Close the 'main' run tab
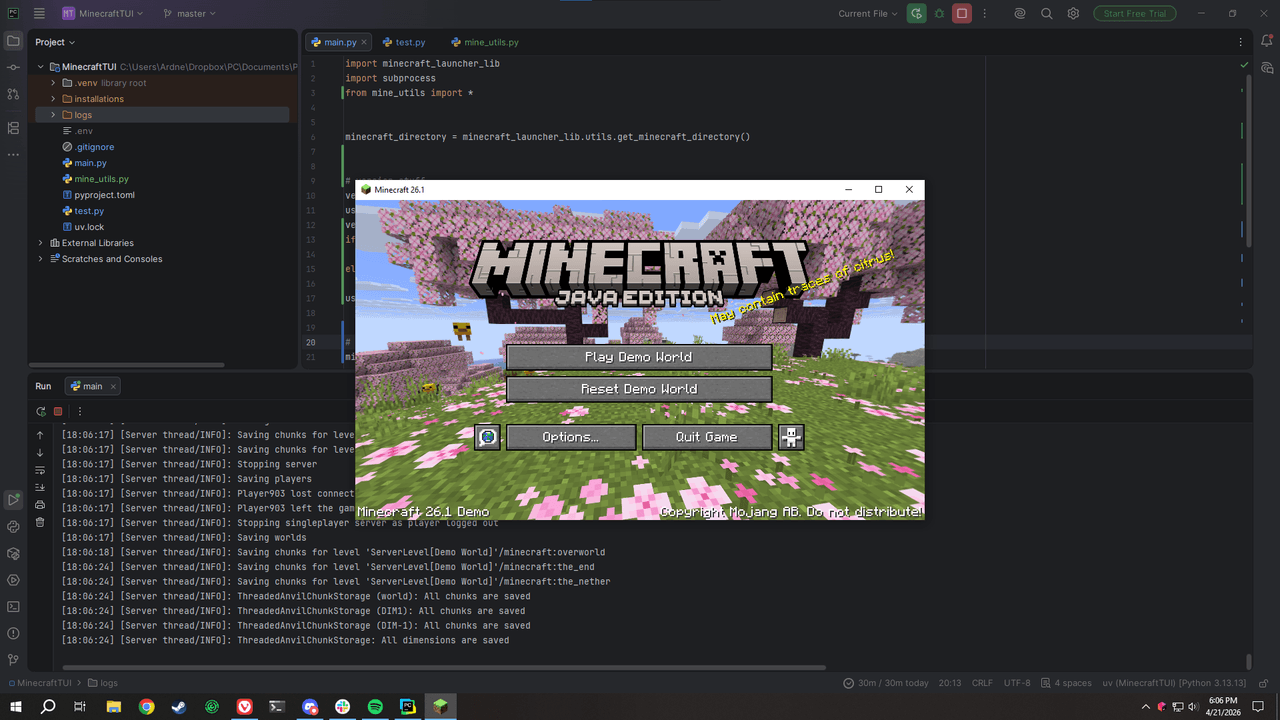1280x720 pixels. 113,386
